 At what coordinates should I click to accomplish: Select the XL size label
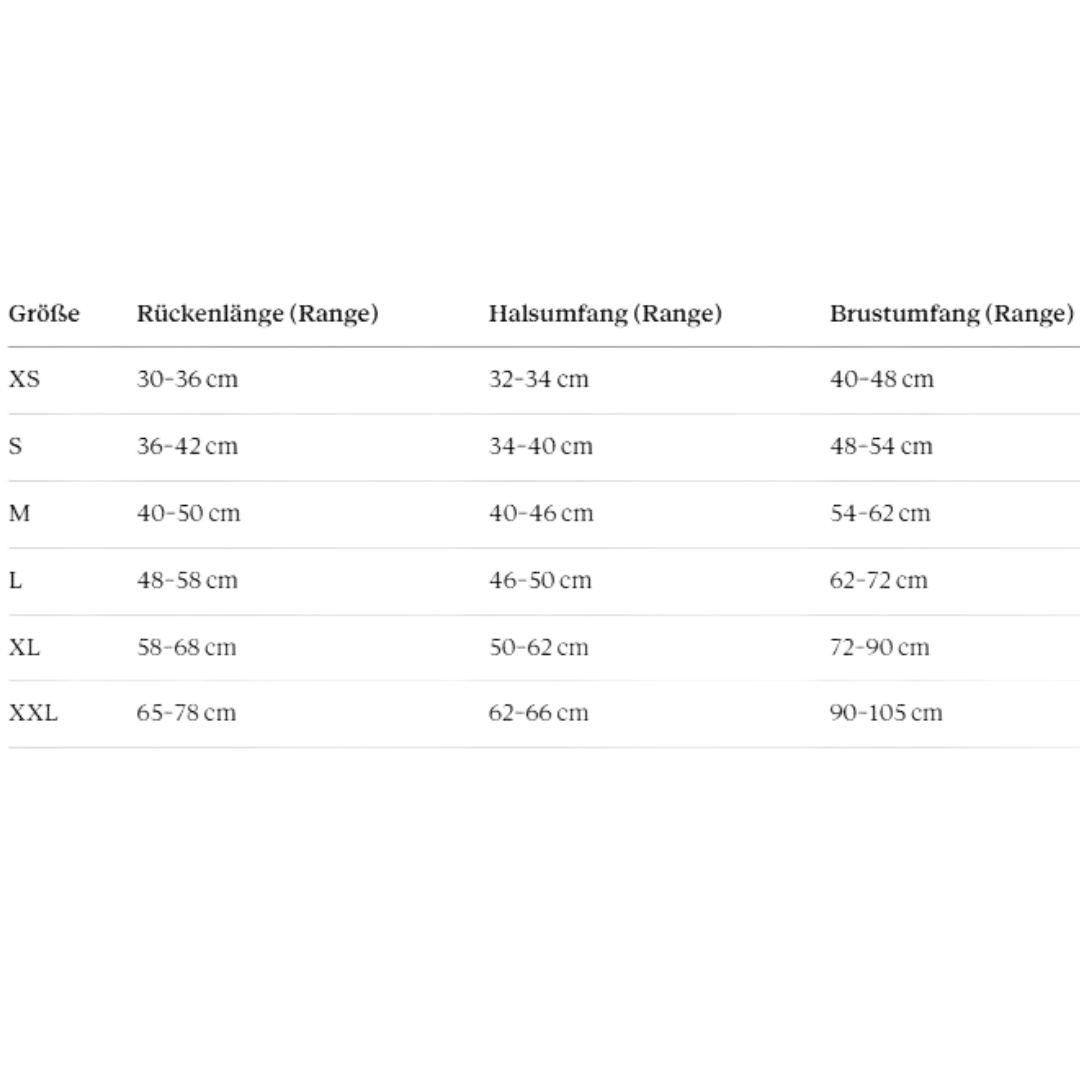coord(24,647)
